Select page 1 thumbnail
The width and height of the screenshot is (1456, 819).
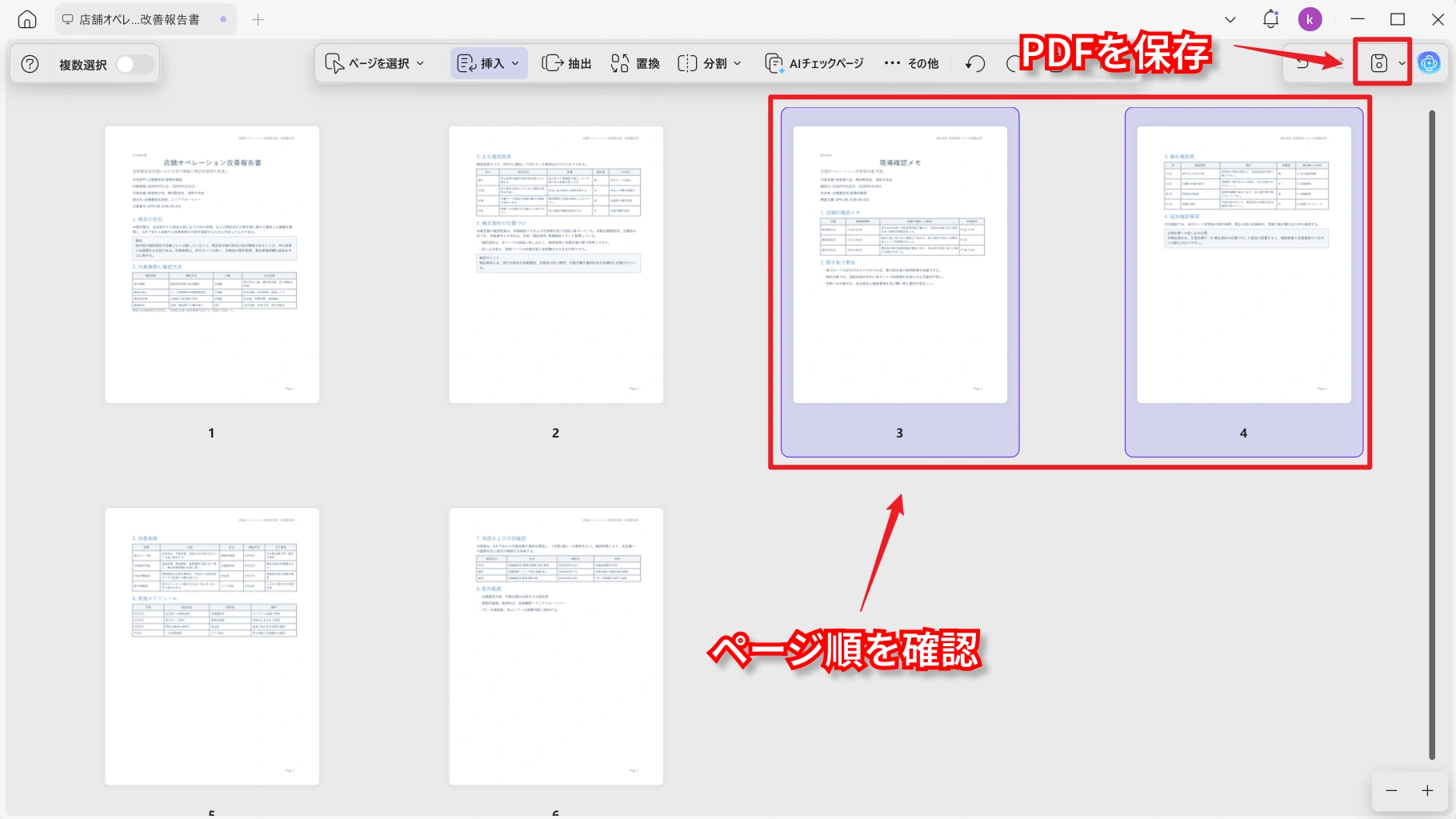[x=212, y=264]
